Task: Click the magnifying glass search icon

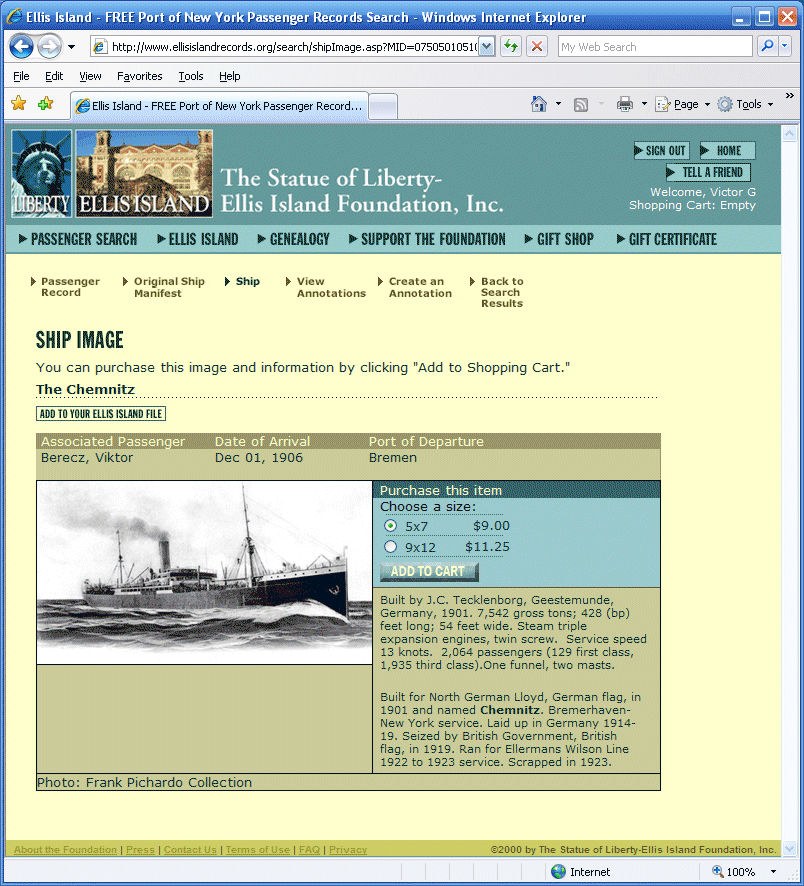Action: 767,46
